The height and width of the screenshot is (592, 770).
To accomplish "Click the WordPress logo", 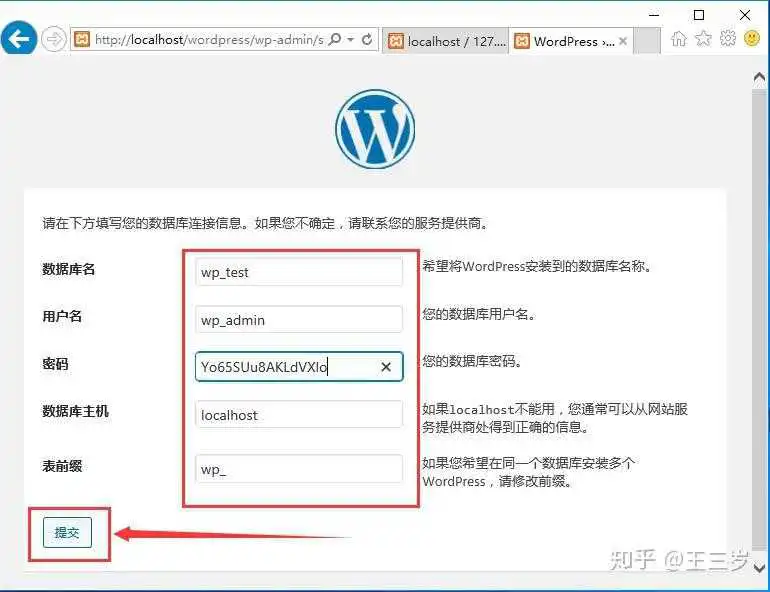I will point(375,129).
